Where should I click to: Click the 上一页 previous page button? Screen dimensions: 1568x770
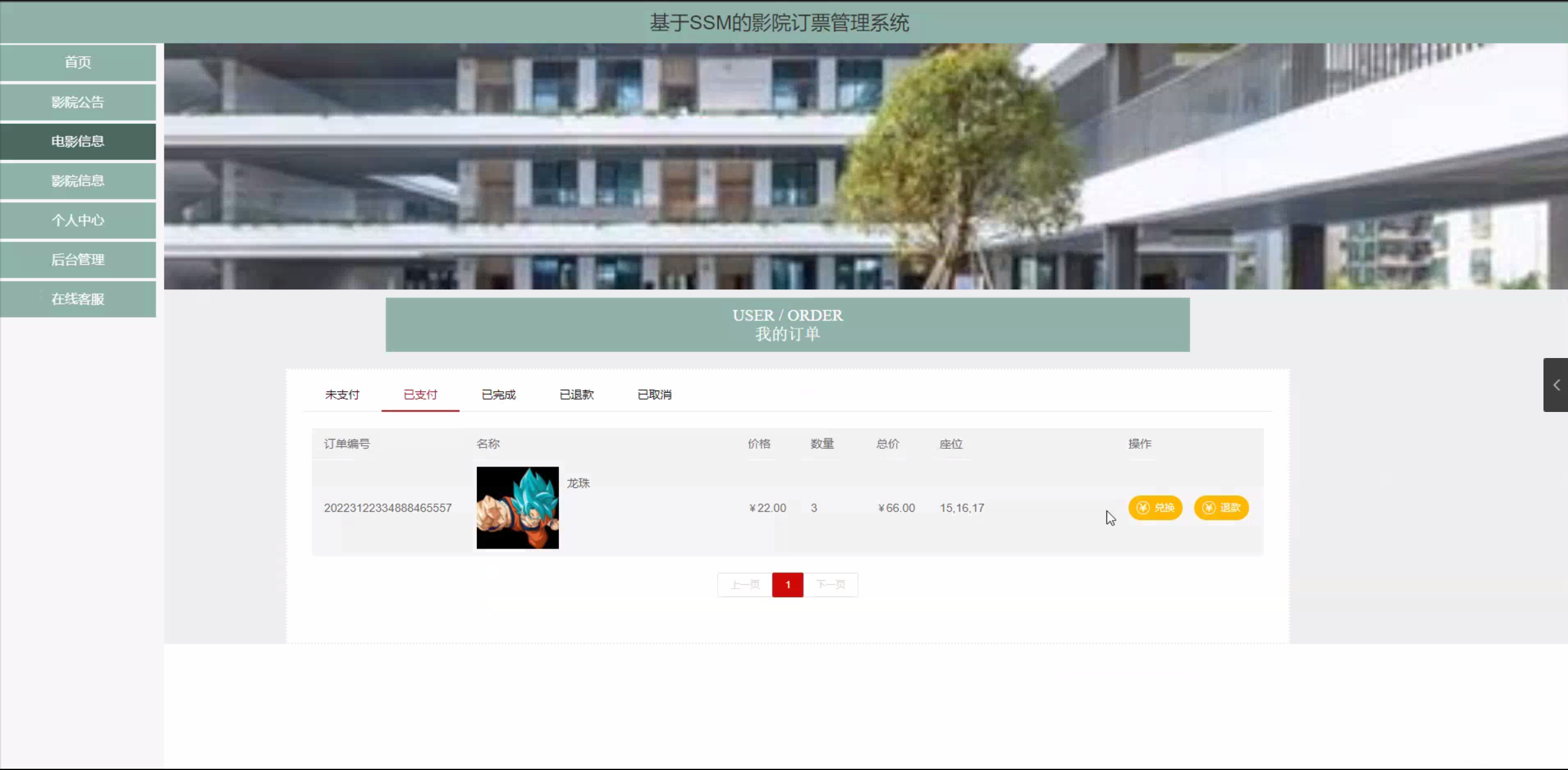pyautogui.click(x=745, y=585)
